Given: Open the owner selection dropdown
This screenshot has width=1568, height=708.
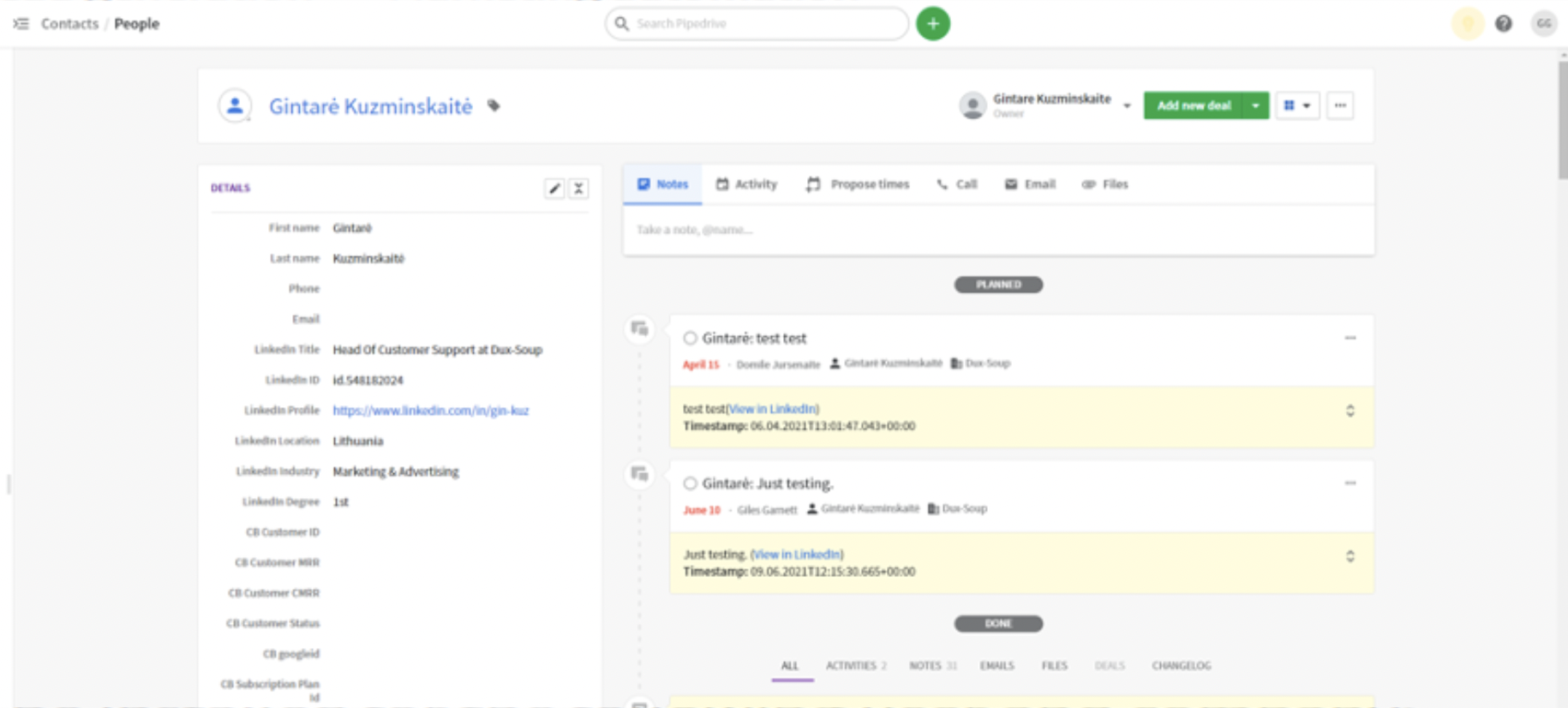Looking at the screenshot, I should [1127, 105].
